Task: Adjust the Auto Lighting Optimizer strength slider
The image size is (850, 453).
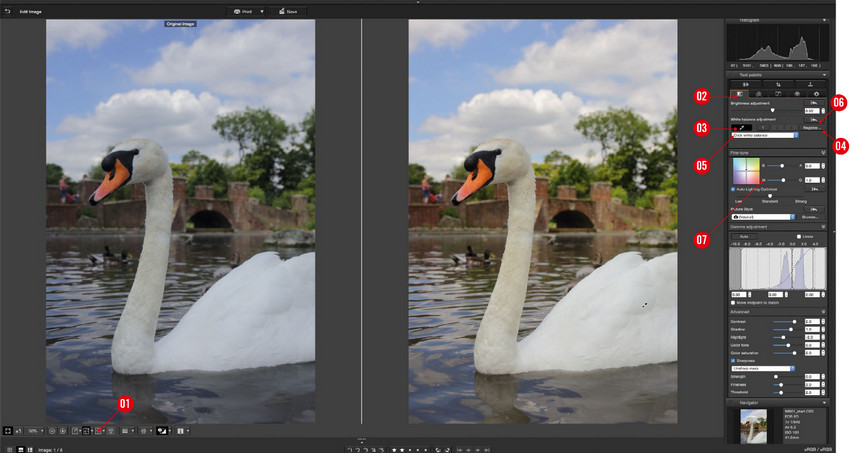Action: [x=770, y=196]
